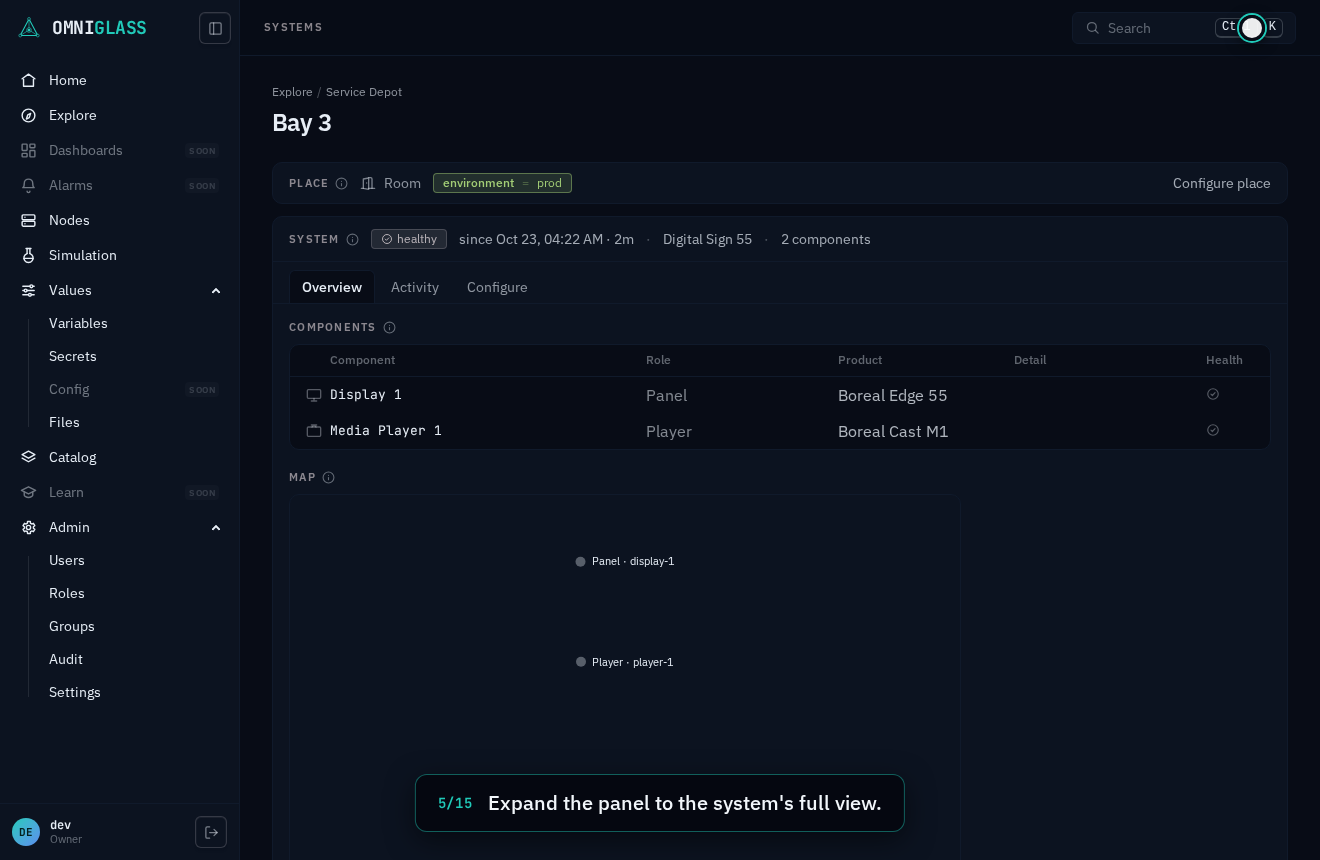The width and height of the screenshot is (1320, 860).
Task: Click the health check icon for Display 1
Action: [1213, 394]
